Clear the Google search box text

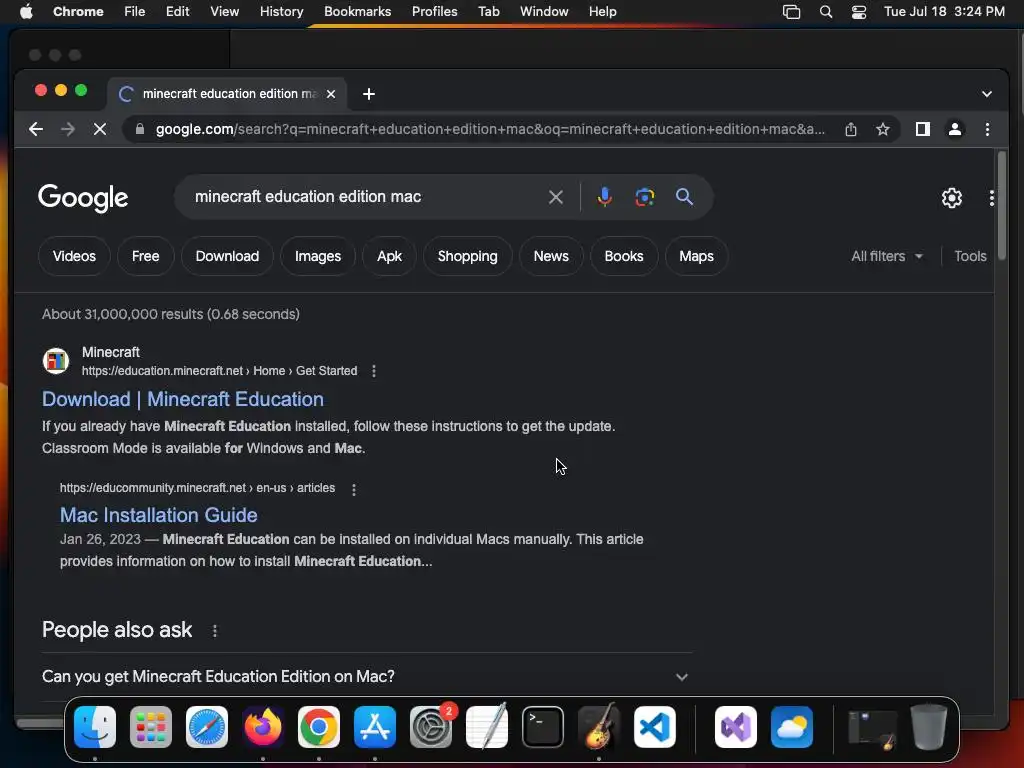[556, 197]
